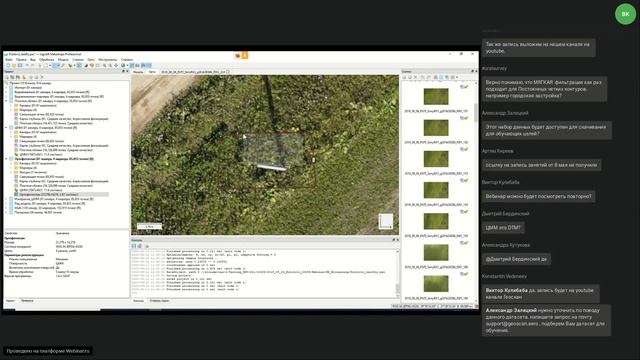640x360 pixels.
Task: Expand Фигуры folder in Ортофотоплан chunk
Action: [x=11, y=172]
